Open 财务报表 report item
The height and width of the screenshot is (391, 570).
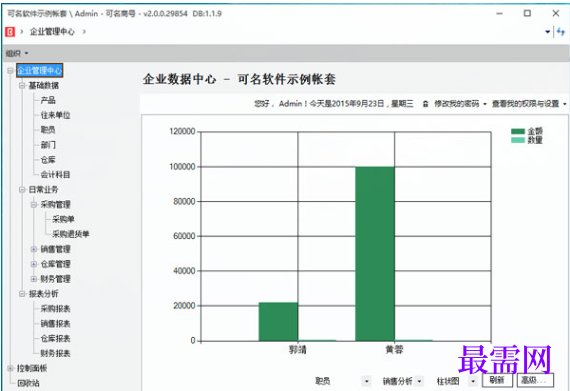point(55,354)
